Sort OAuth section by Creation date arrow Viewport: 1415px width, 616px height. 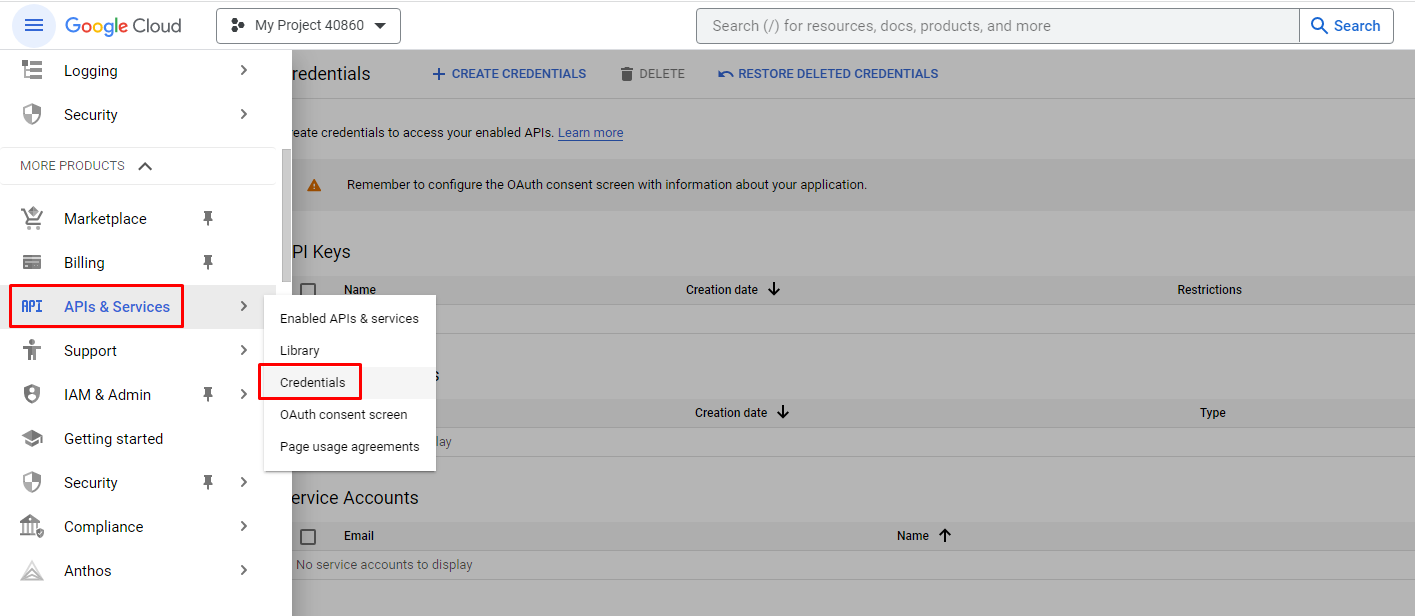(783, 412)
